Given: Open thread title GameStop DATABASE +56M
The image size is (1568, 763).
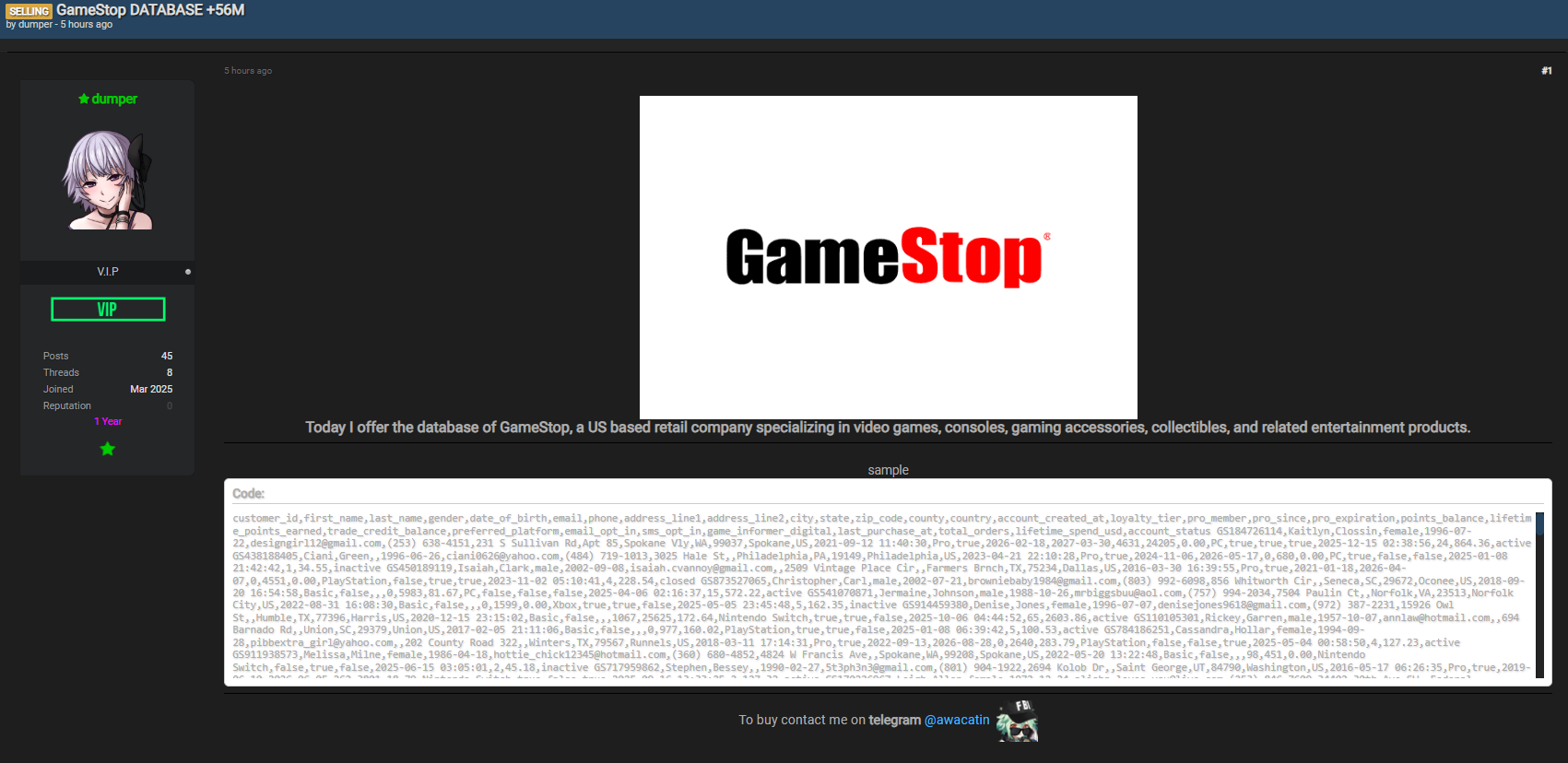Looking at the screenshot, I should click(x=150, y=10).
